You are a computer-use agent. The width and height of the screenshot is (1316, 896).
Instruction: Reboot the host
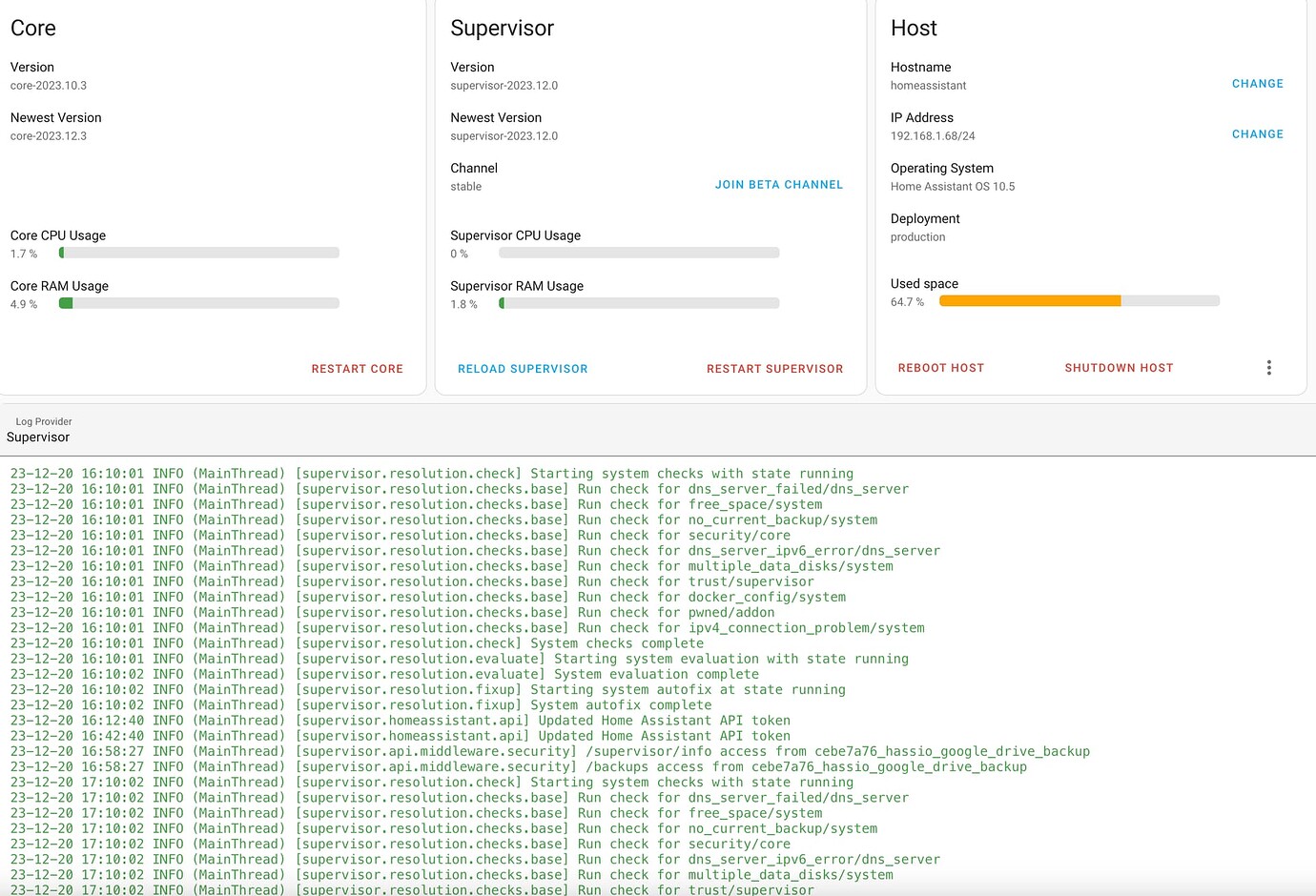[x=940, y=367]
